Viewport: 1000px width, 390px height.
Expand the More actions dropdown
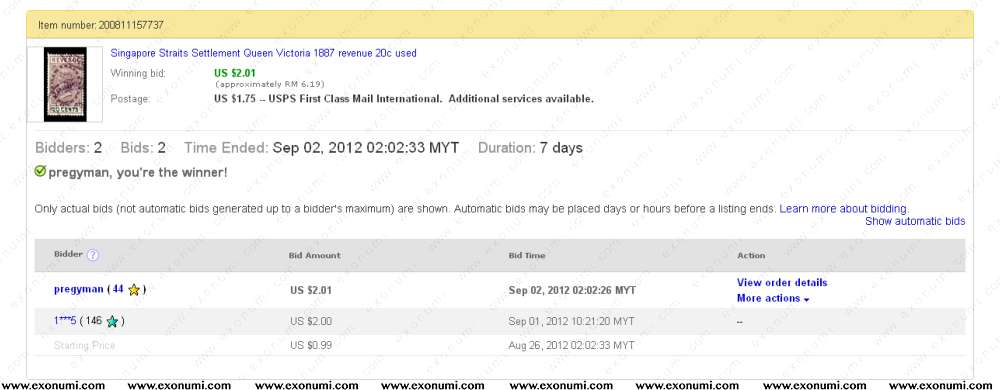pos(773,298)
